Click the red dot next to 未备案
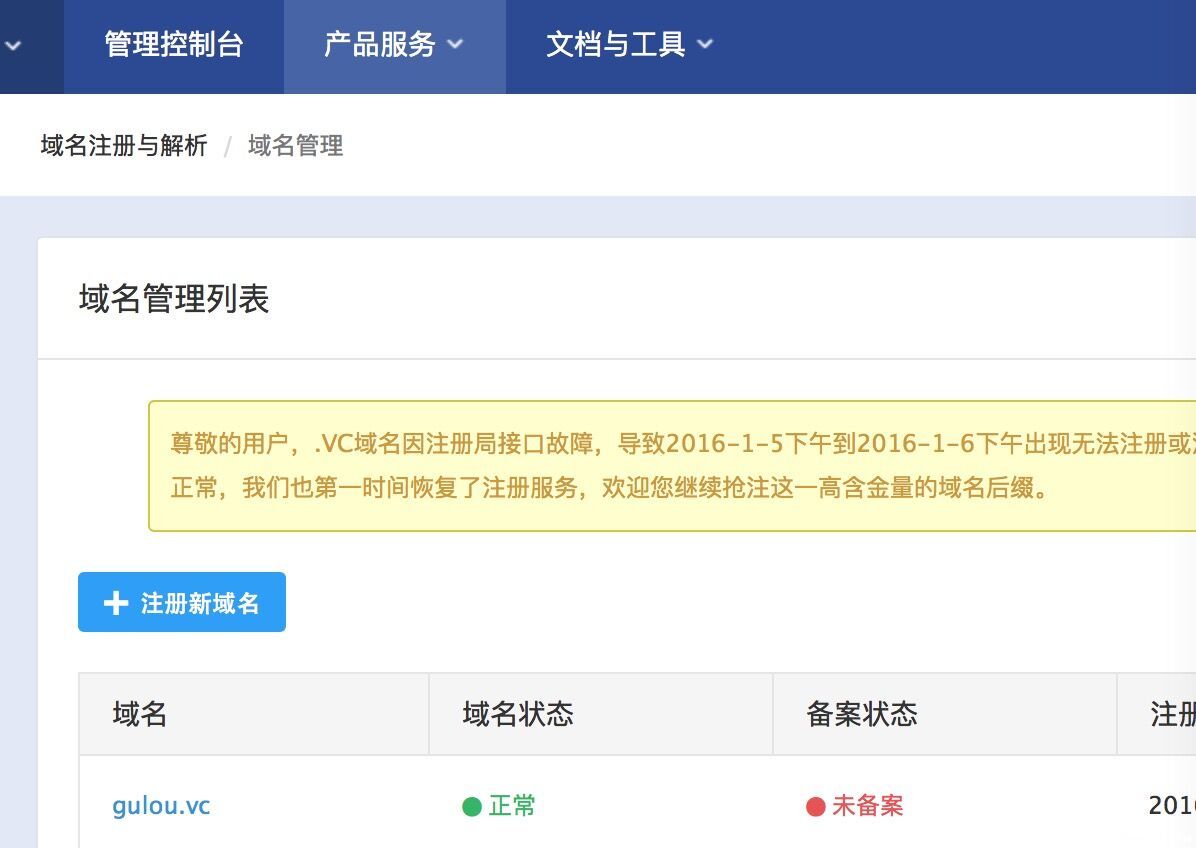 point(817,804)
